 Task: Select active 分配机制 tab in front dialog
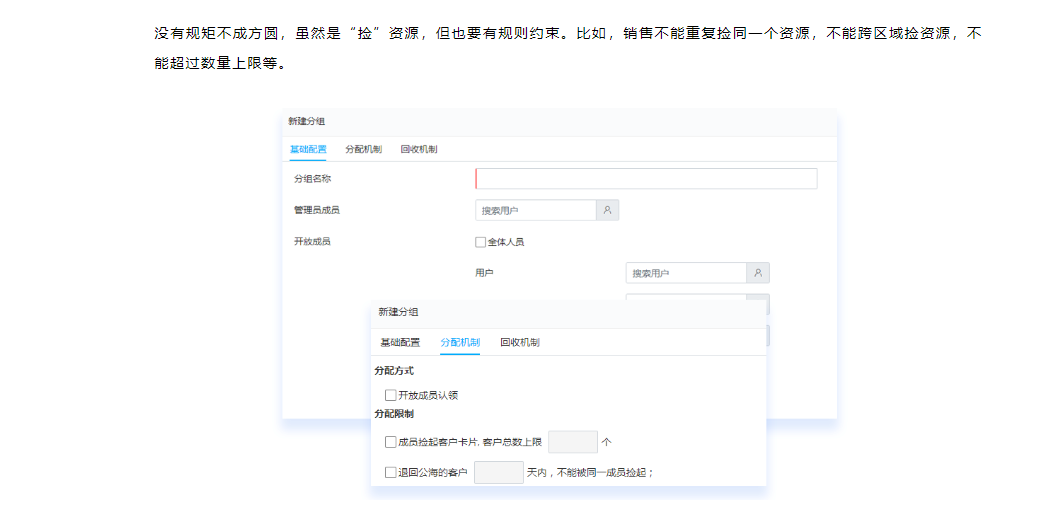(460, 342)
